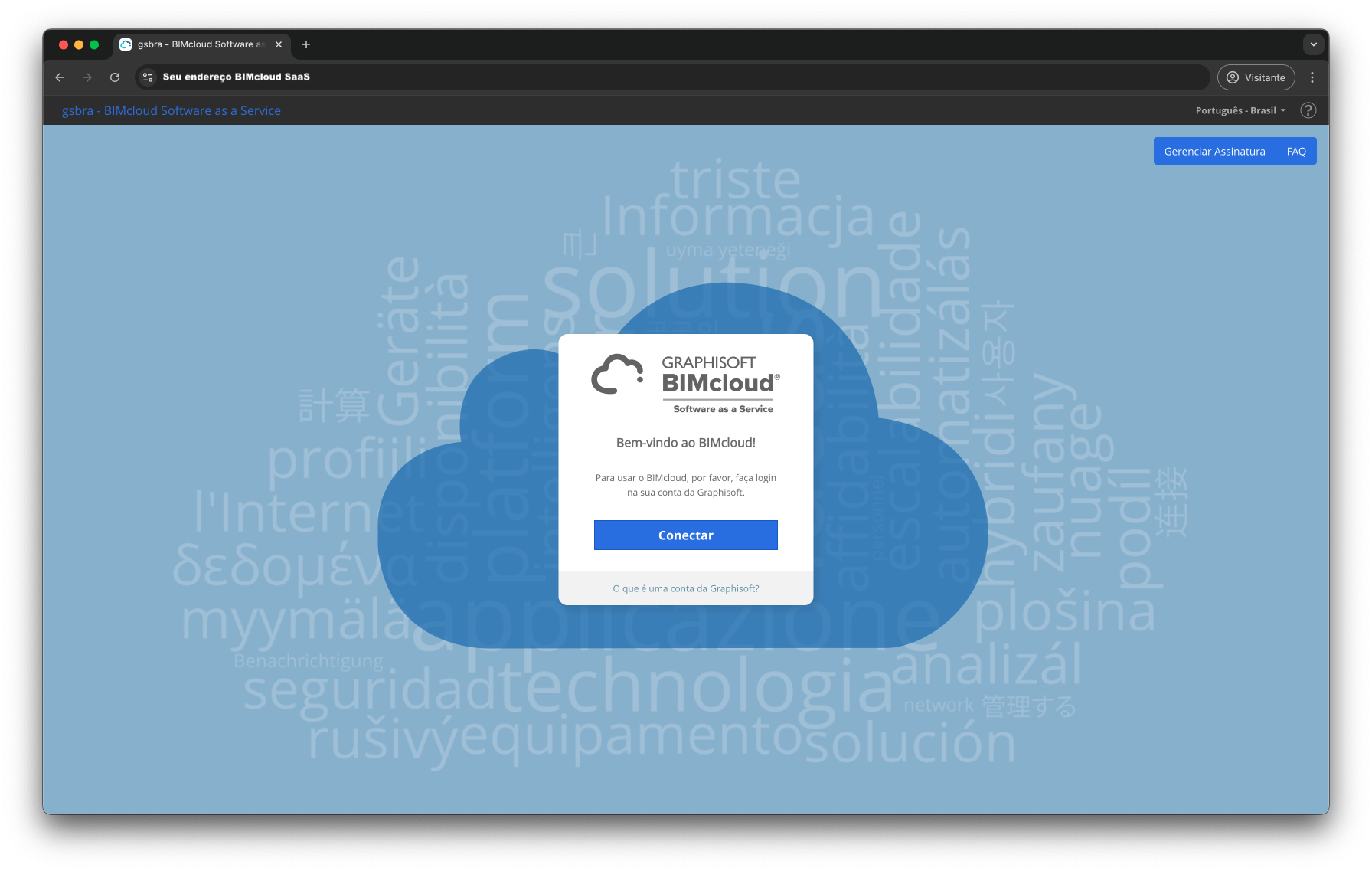Click the 'Software as a Service' text
The width and height of the screenshot is (1372, 871).
click(x=723, y=409)
